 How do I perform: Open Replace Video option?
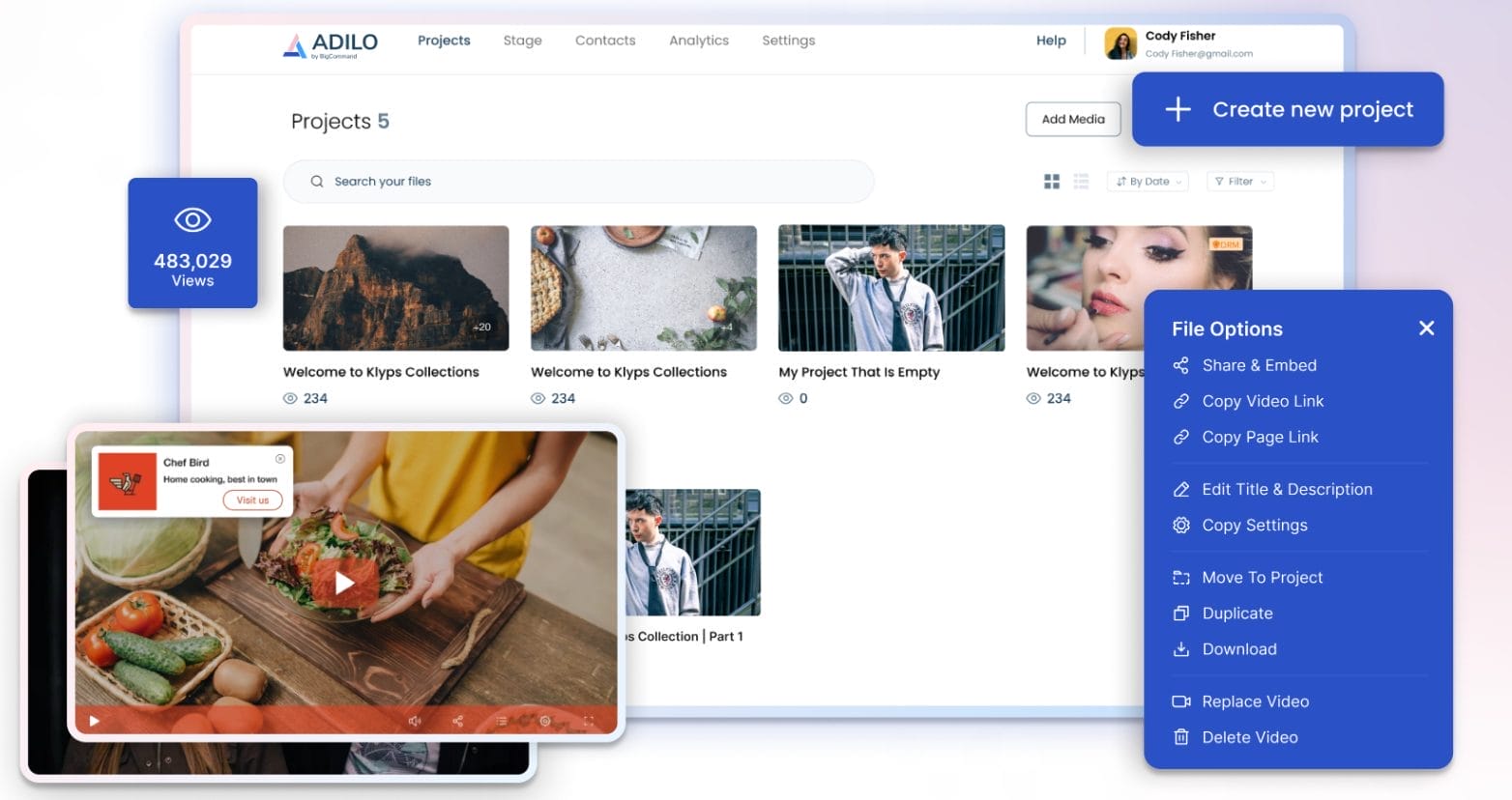pyautogui.click(x=1255, y=701)
